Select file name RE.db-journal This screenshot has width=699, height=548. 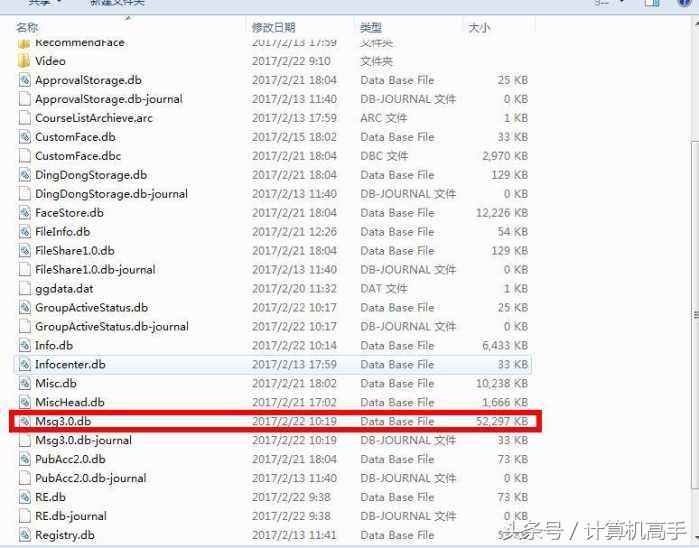point(71,516)
